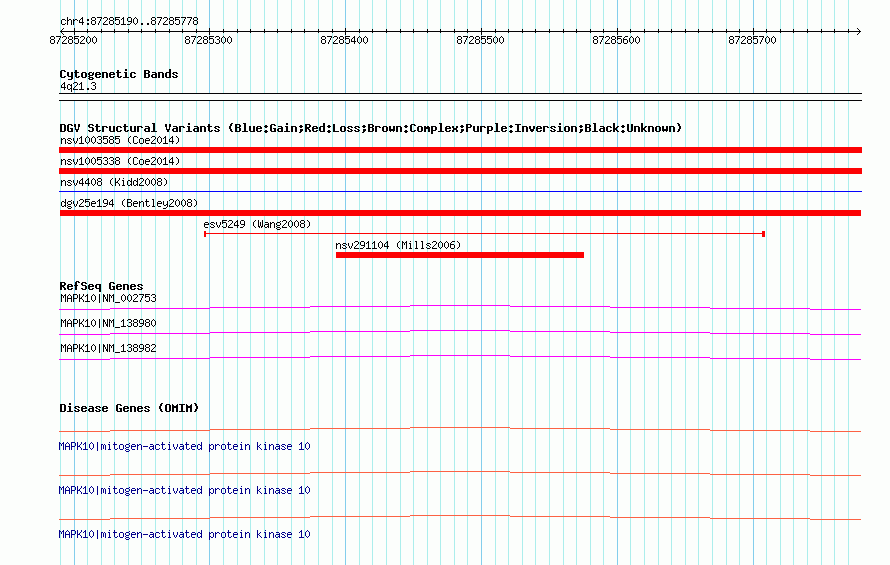
Task: Click the magenta line under MAPK10|NM_138982
Action: pyautogui.click(x=460, y=357)
